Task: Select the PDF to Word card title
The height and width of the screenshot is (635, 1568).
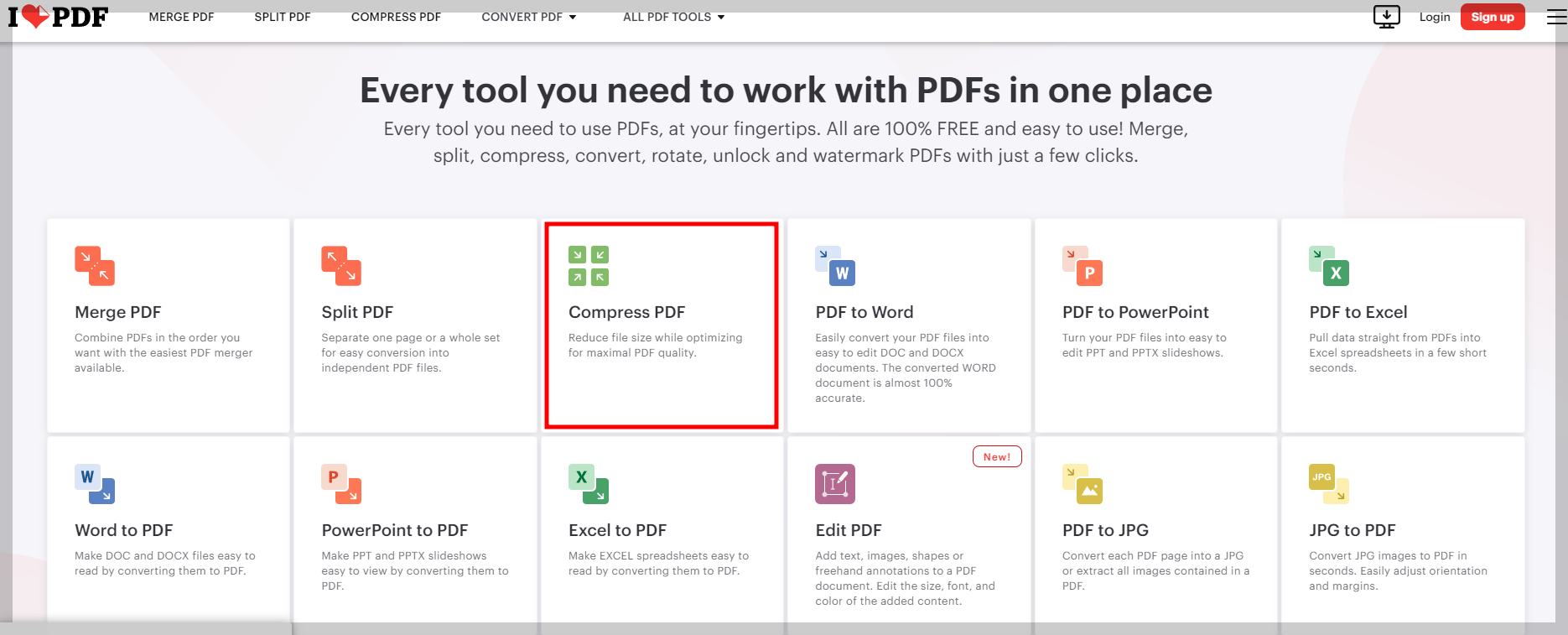Action: click(x=864, y=312)
